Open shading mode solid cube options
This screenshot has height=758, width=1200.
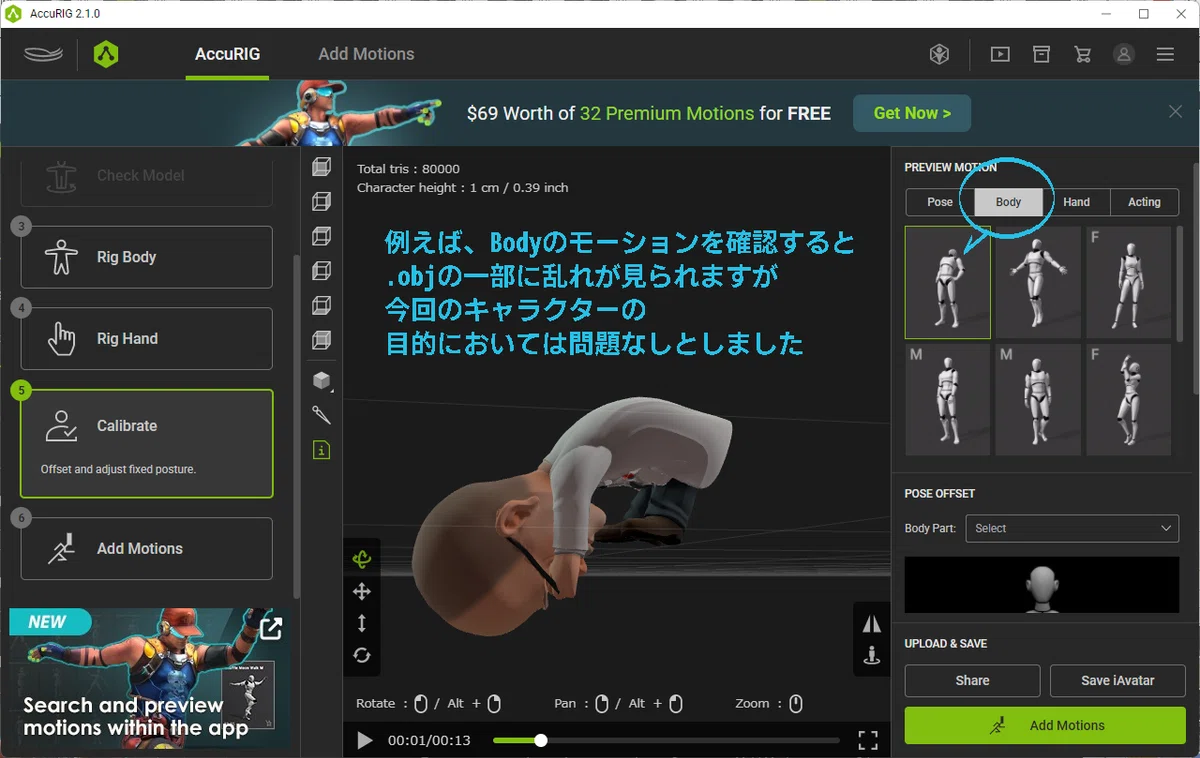point(321,380)
